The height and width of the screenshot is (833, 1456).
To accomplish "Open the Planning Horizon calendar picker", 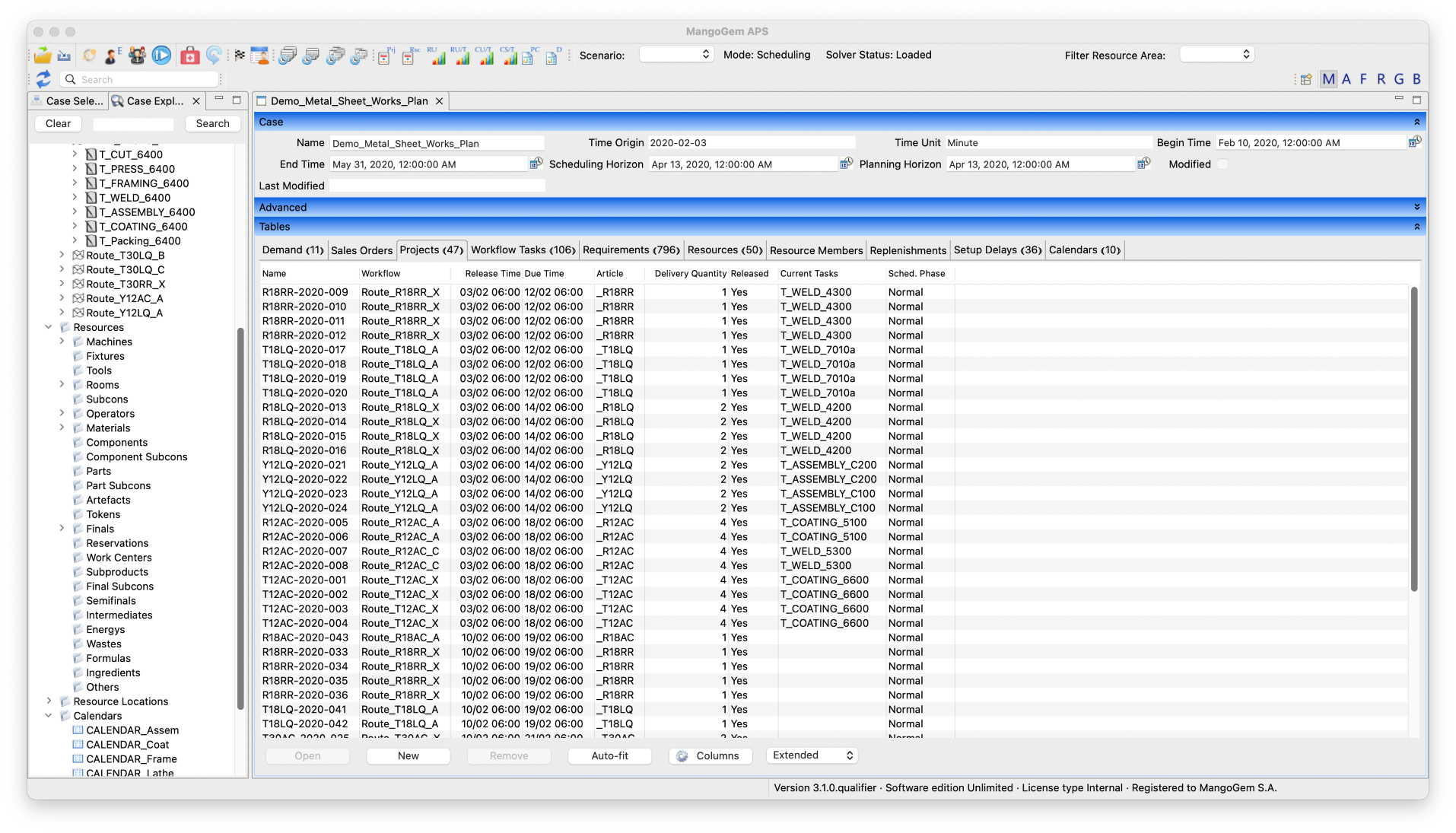I will click(1143, 164).
